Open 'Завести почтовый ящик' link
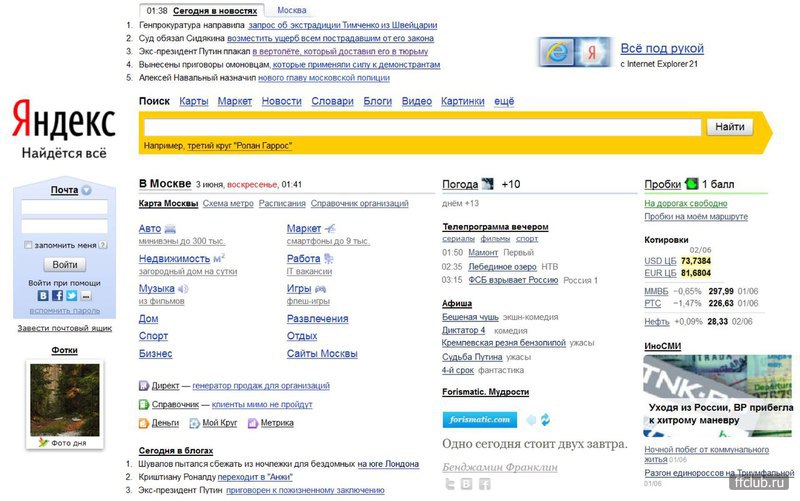800x501 pixels. click(65, 328)
